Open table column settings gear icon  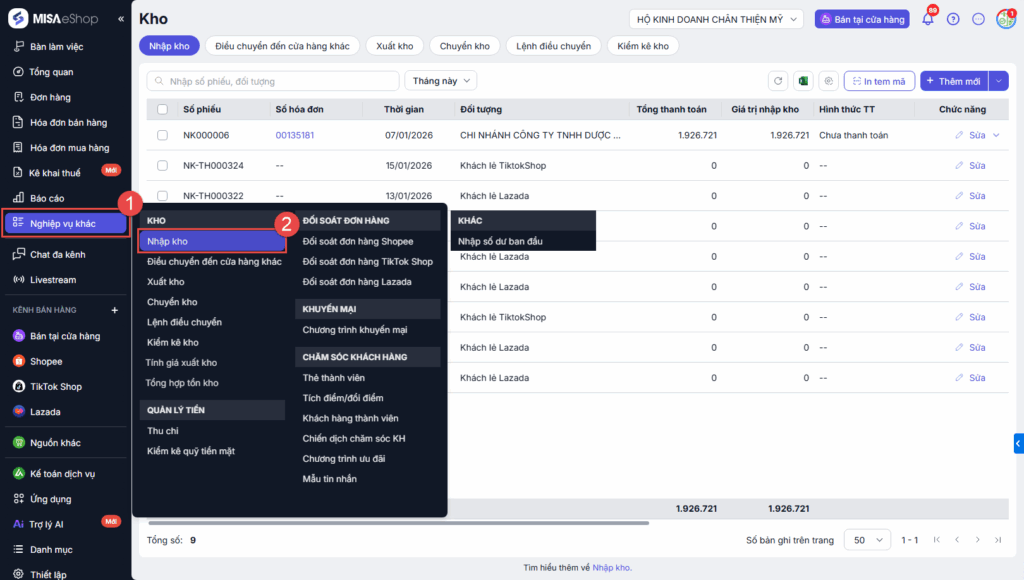click(829, 81)
